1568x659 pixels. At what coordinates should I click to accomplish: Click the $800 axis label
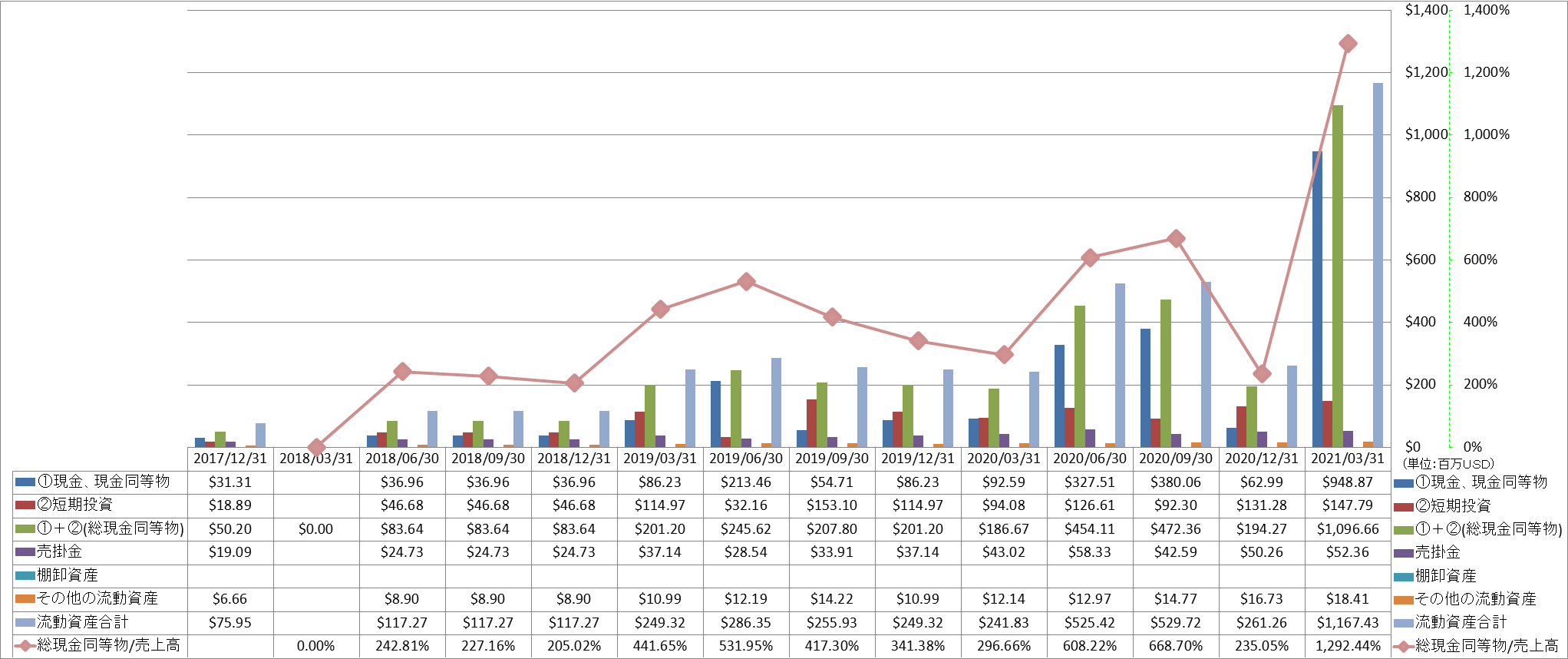point(1420,197)
